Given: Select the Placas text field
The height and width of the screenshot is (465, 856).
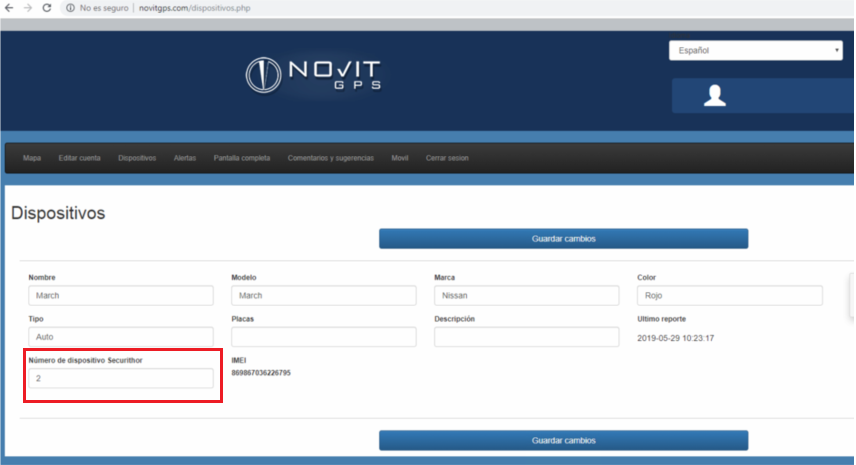Looking at the screenshot, I should click(x=324, y=337).
